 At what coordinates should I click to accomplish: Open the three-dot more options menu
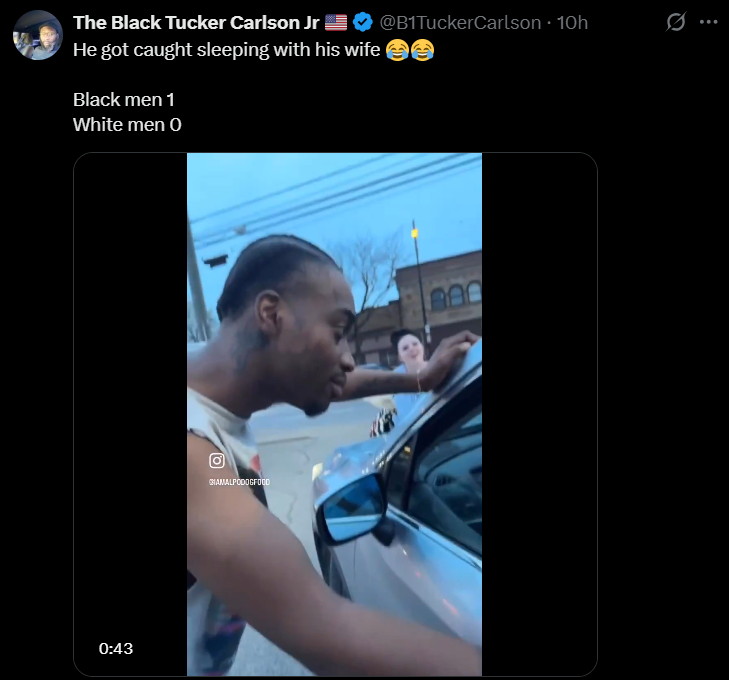coord(709,22)
